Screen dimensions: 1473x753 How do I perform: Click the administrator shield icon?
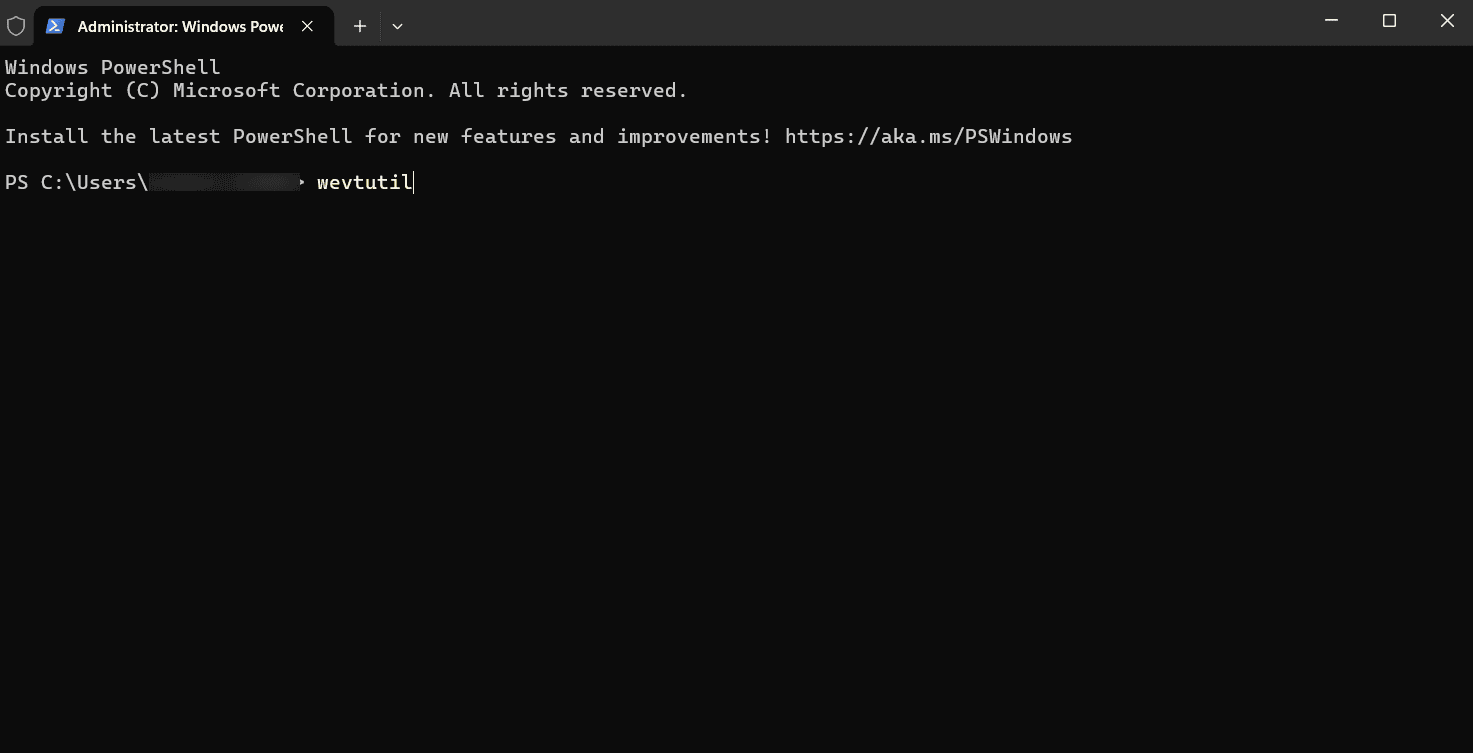[x=16, y=26]
